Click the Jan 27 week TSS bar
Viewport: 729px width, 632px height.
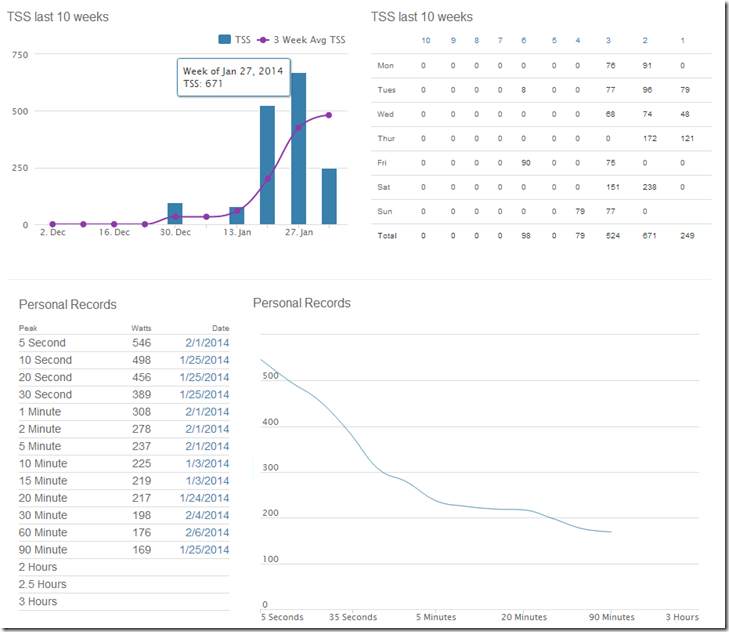coord(298,148)
